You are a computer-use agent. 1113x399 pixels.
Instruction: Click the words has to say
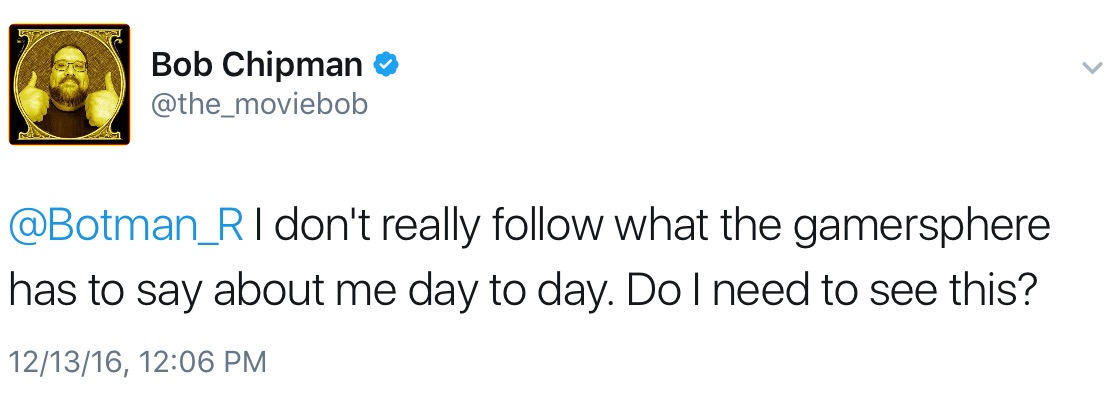click(x=105, y=293)
